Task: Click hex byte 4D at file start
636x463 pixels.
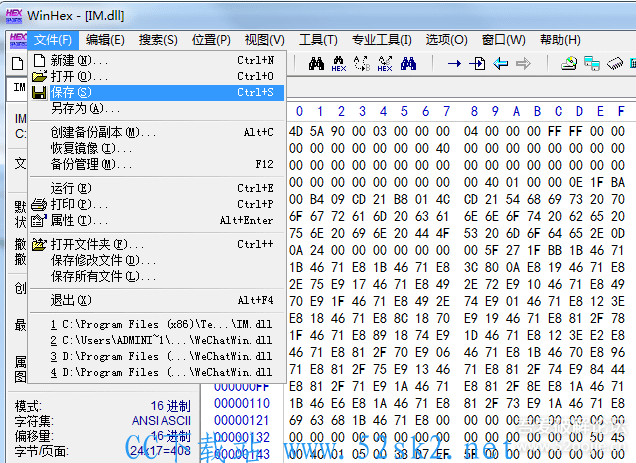Action: click(296, 131)
